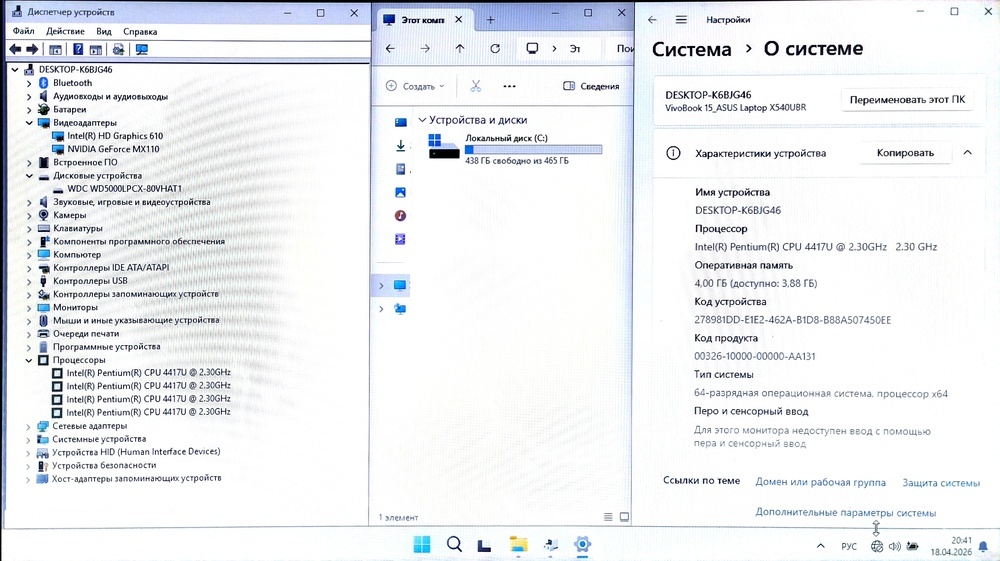
Task: Click scan for hardware changes monitor icon
Action: point(142,49)
